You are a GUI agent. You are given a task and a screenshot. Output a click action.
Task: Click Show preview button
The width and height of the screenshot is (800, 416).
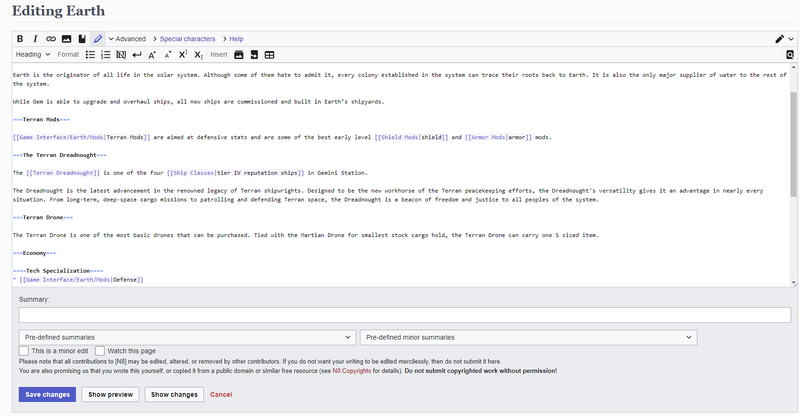[110, 395]
